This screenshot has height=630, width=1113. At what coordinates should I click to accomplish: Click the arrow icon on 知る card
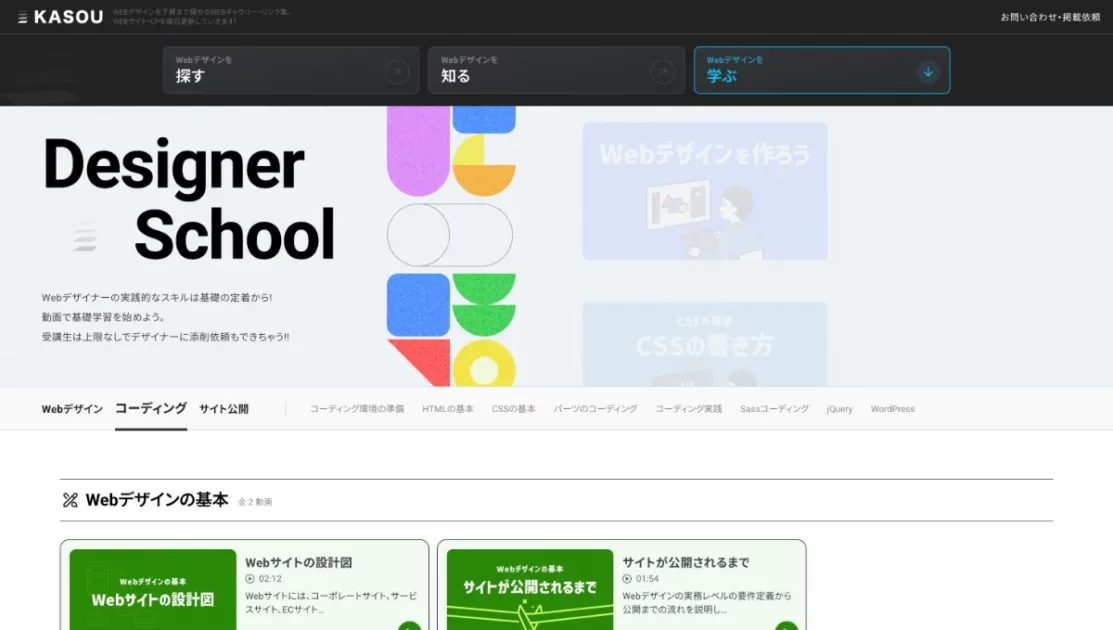coord(662,72)
